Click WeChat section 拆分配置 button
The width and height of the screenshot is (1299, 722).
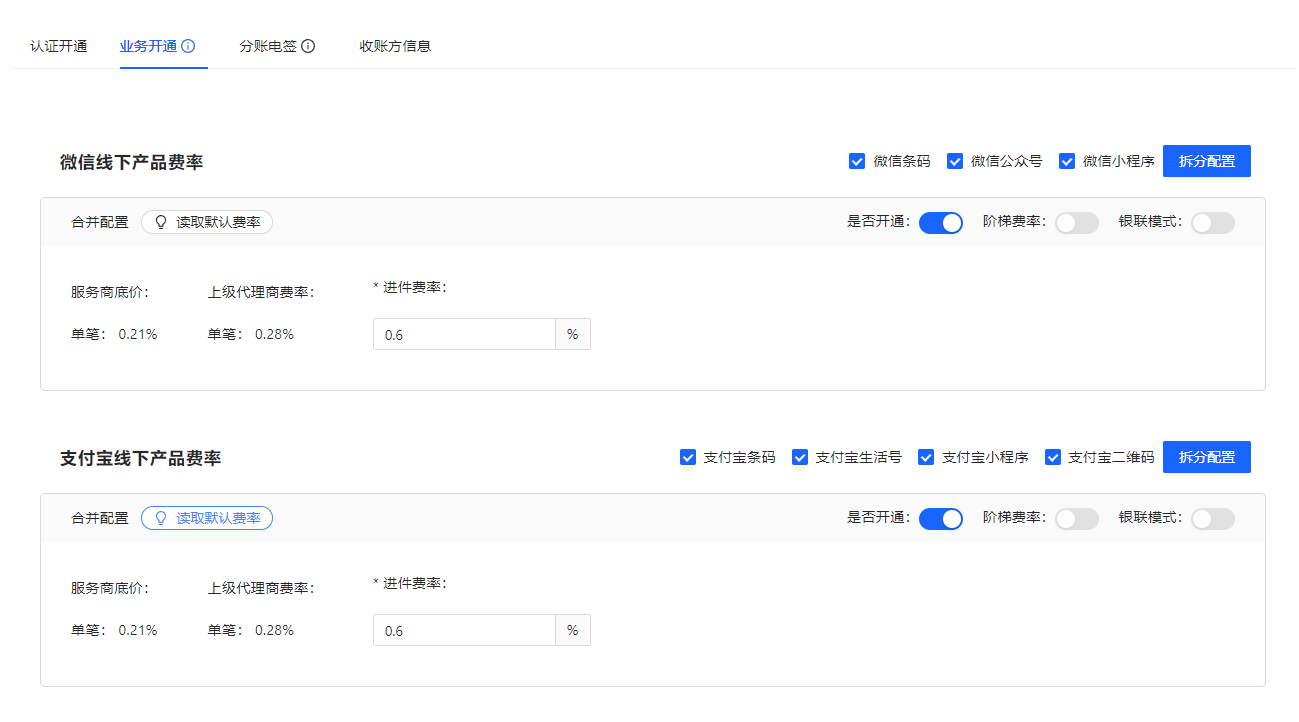click(1206, 161)
